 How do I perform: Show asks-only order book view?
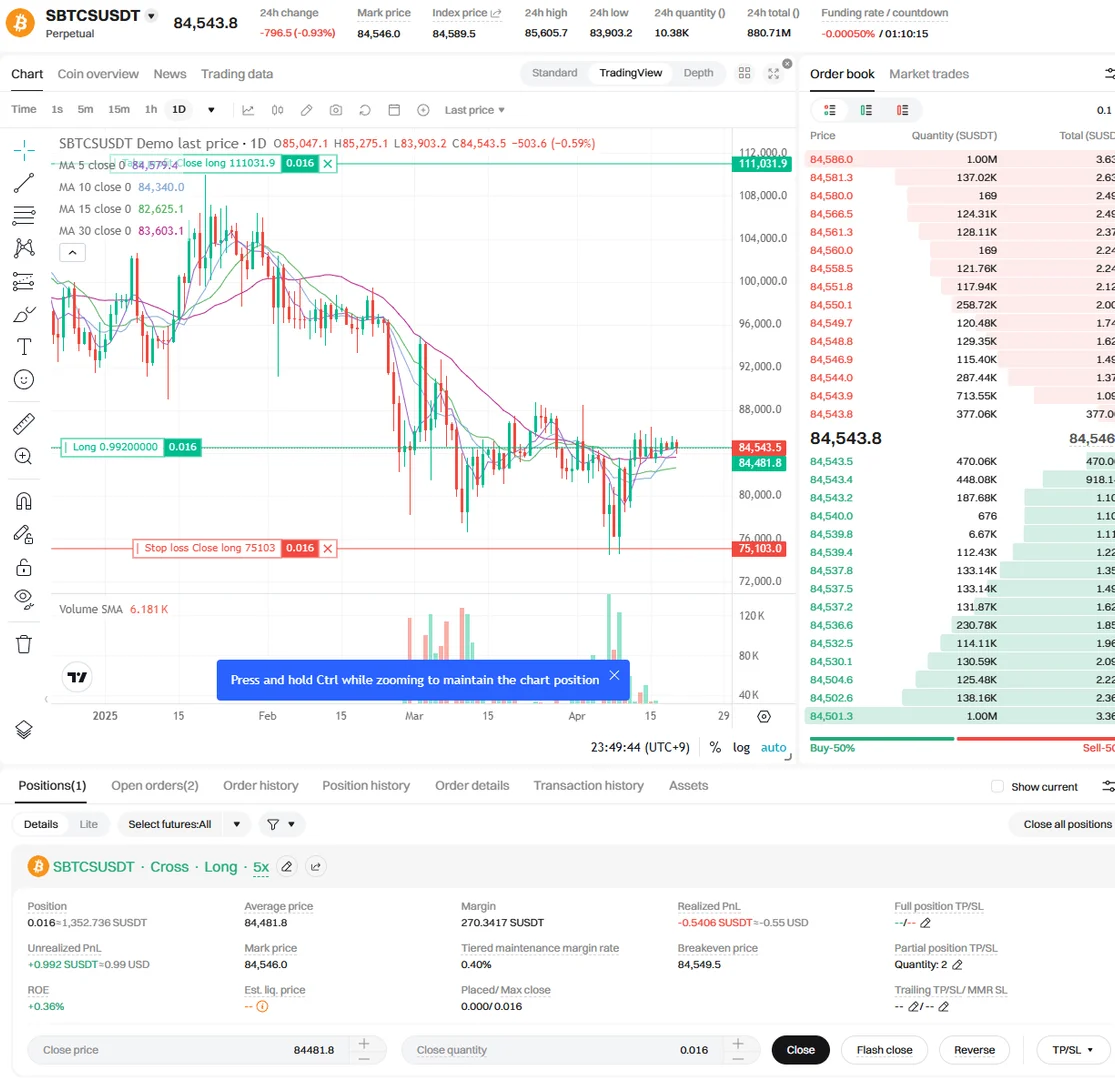pos(902,110)
